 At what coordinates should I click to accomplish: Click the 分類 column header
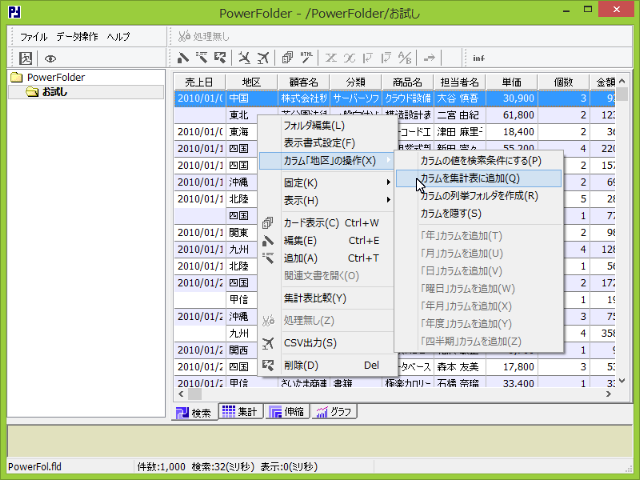[356, 82]
